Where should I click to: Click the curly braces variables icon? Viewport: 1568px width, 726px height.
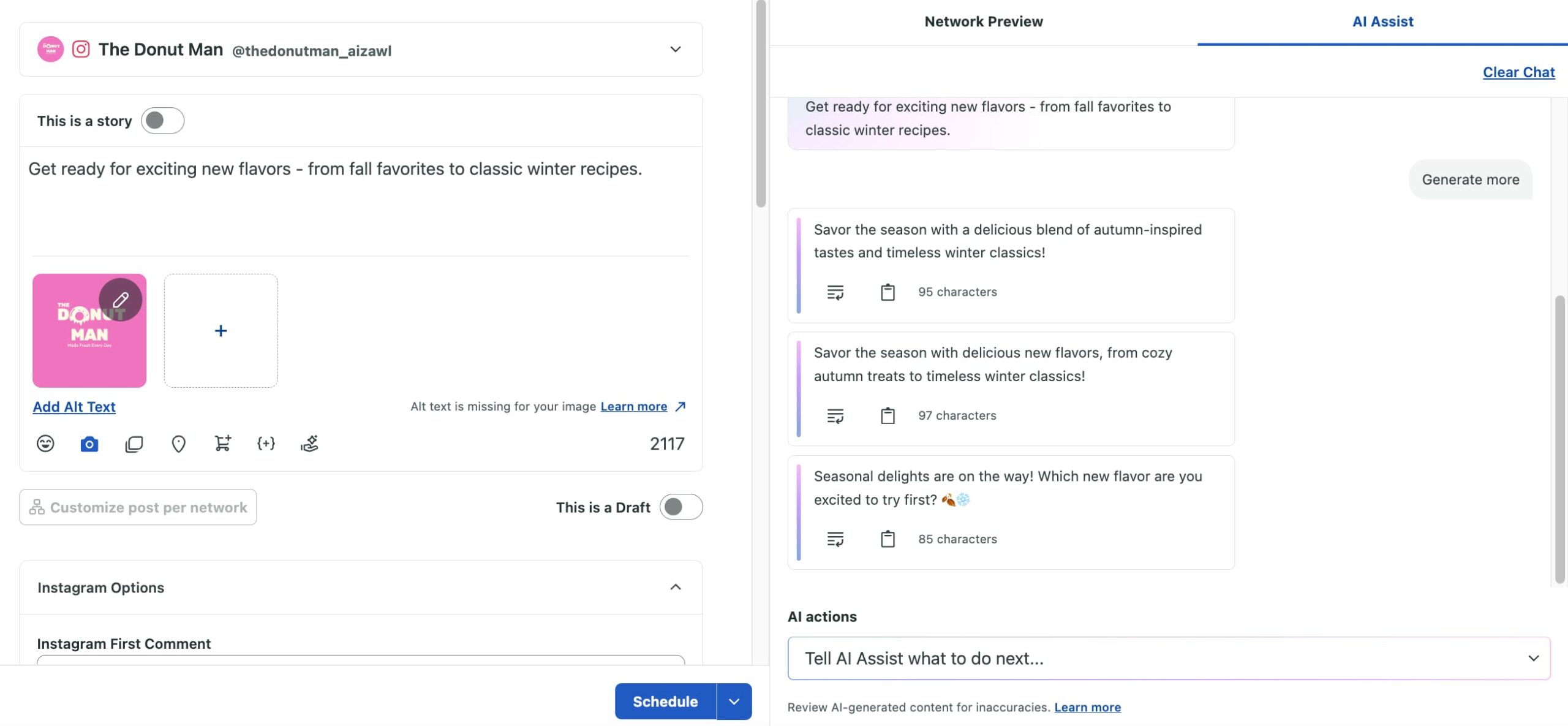click(266, 444)
